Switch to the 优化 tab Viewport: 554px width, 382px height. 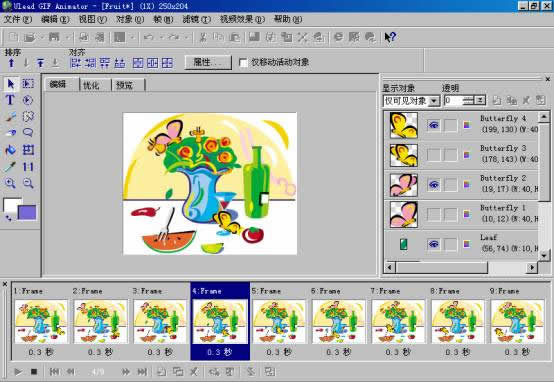(x=95, y=85)
